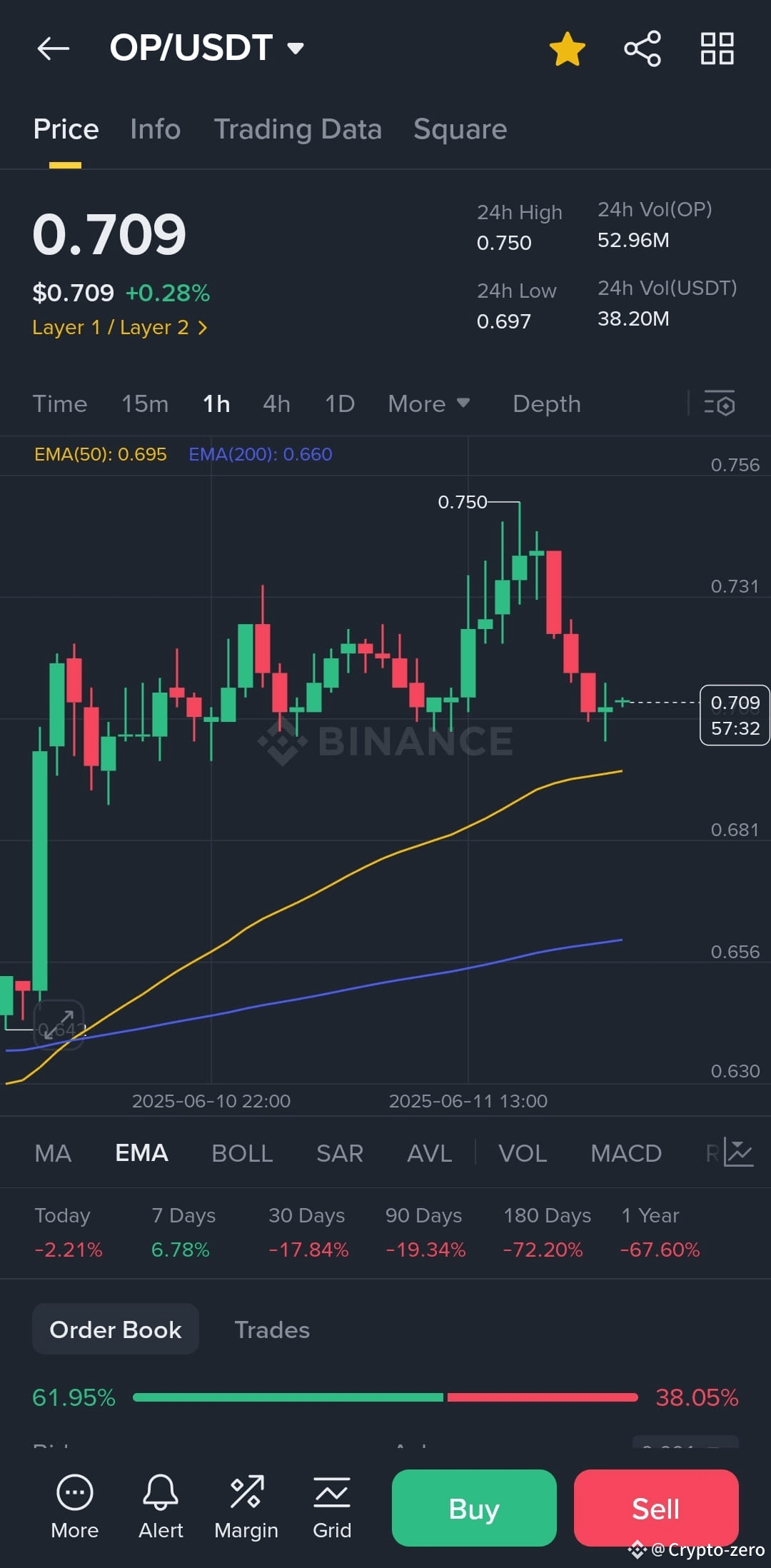Tap the 2025-06-10 22:00 time axis label
Viewport: 771px width, 1568px height.
[211, 1101]
